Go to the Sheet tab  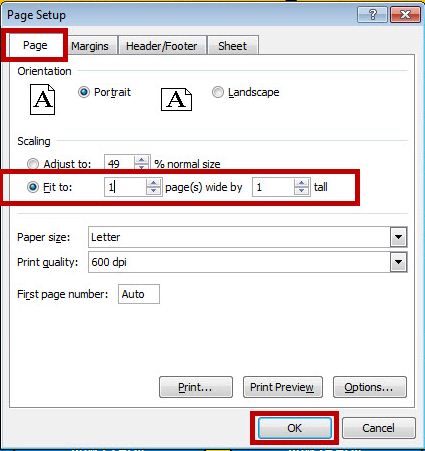[x=233, y=46]
